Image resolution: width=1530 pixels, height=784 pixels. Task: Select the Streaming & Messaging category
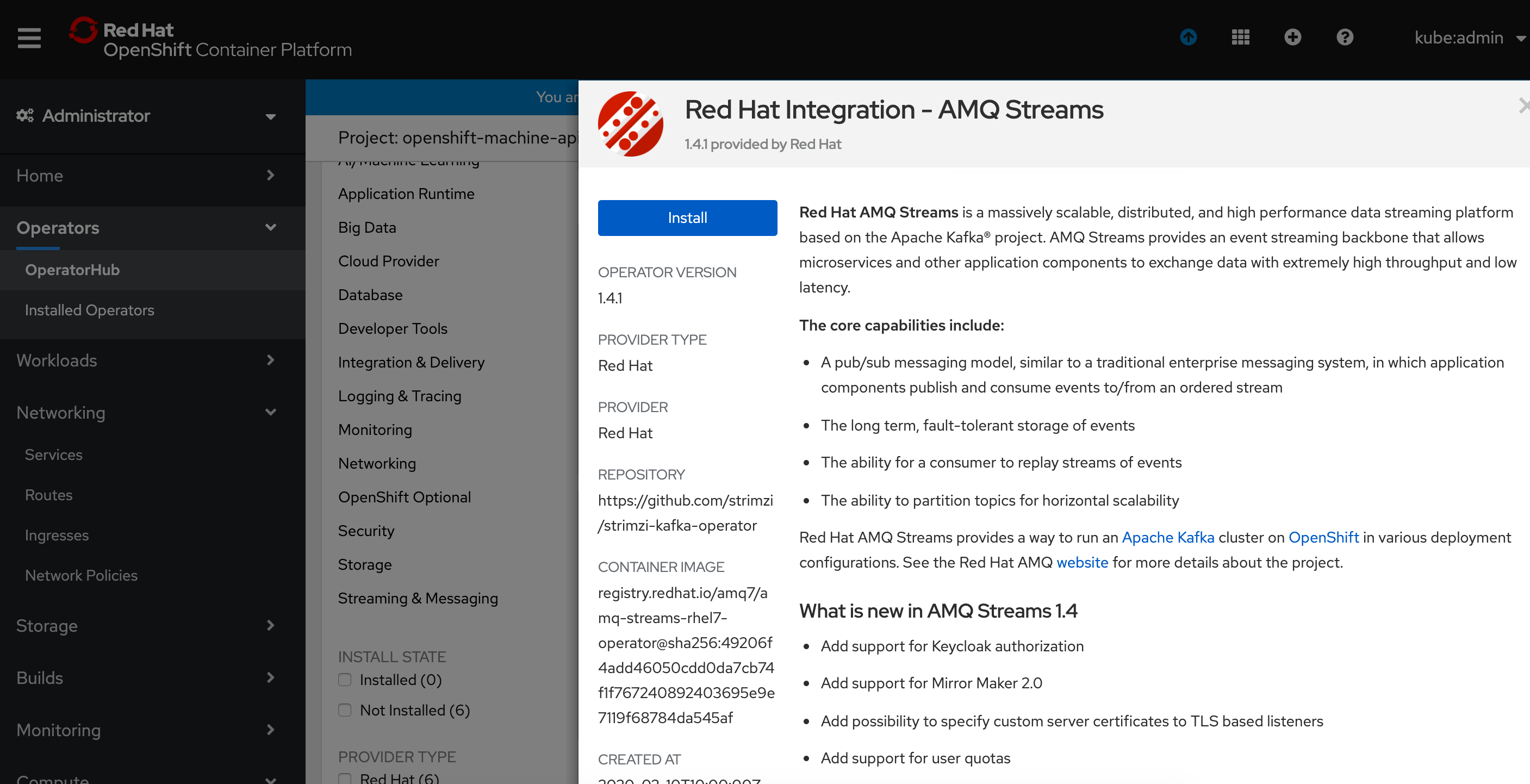point(418,599)
